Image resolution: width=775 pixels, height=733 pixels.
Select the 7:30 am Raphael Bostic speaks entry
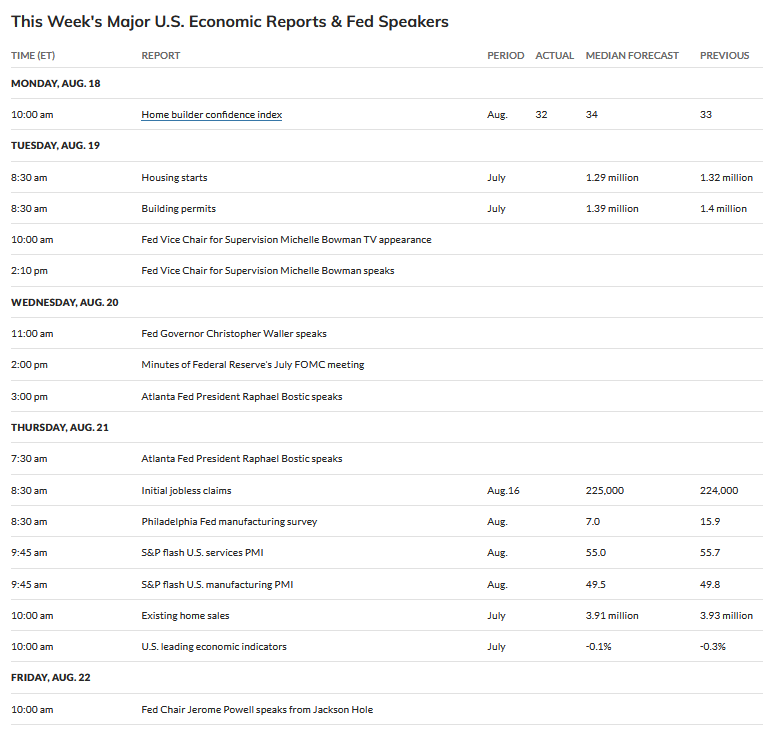tap(387, 459)
